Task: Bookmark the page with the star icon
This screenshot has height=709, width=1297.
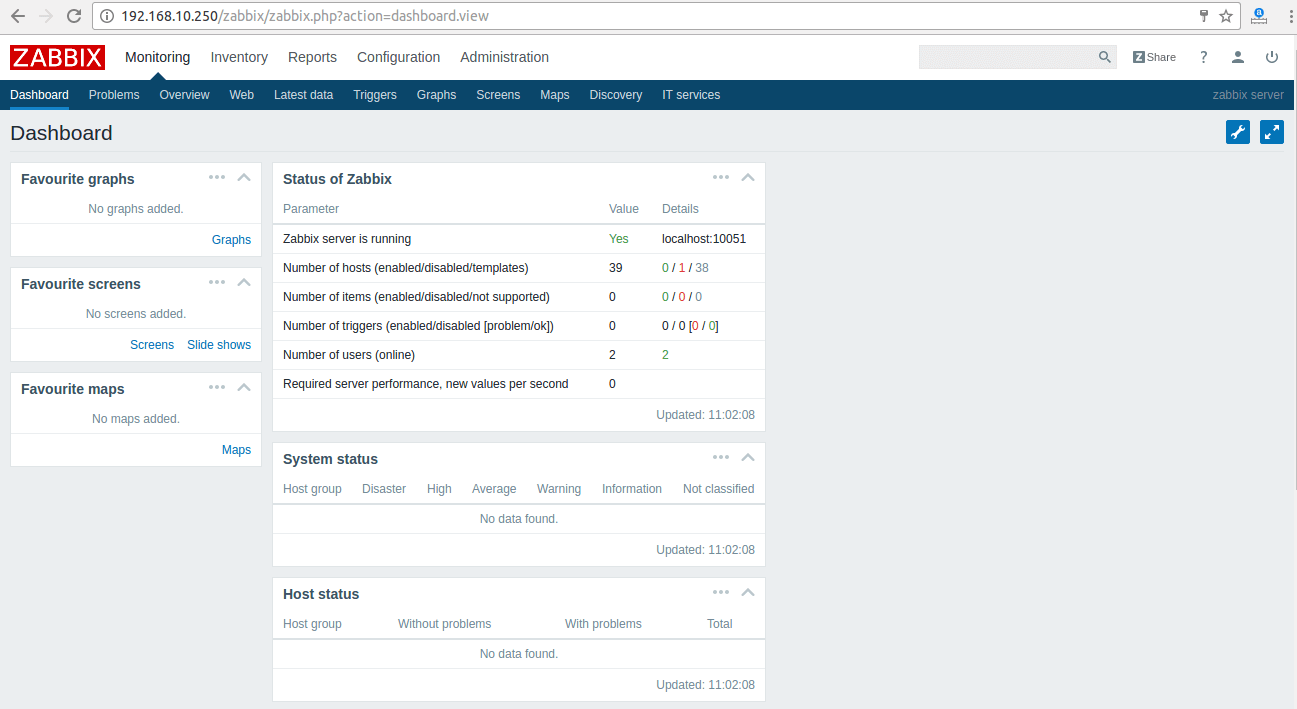Action: (x=1226, y=16)
